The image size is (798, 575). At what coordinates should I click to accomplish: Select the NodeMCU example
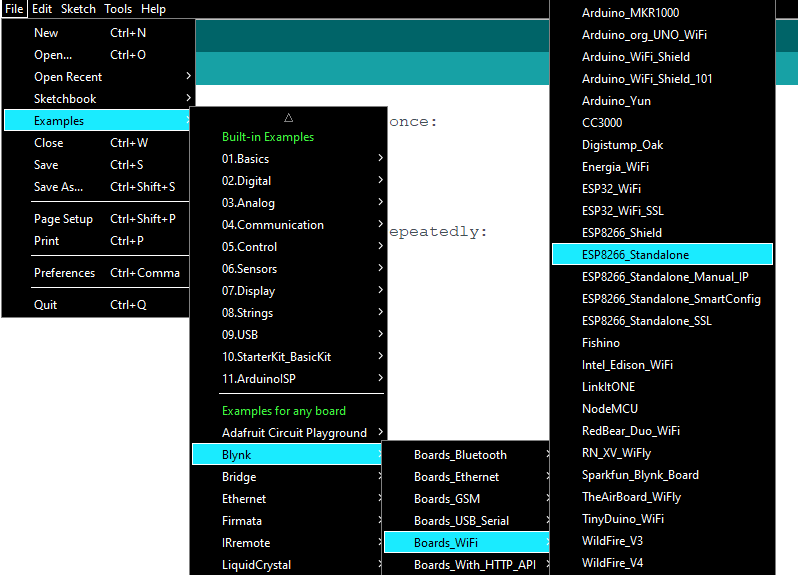click(609, 409)
